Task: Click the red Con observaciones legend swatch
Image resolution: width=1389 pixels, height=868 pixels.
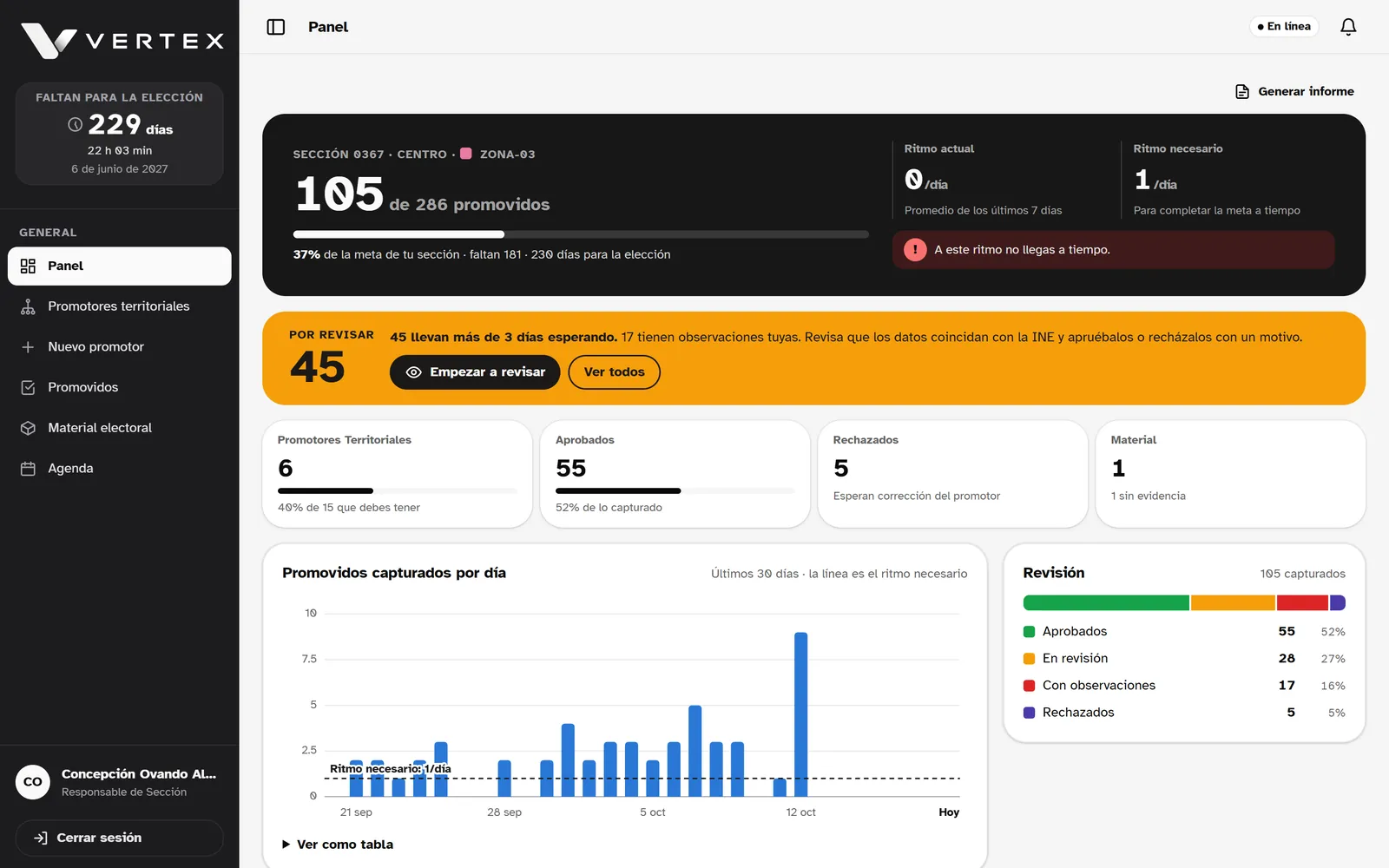Action: point(1030,686)
